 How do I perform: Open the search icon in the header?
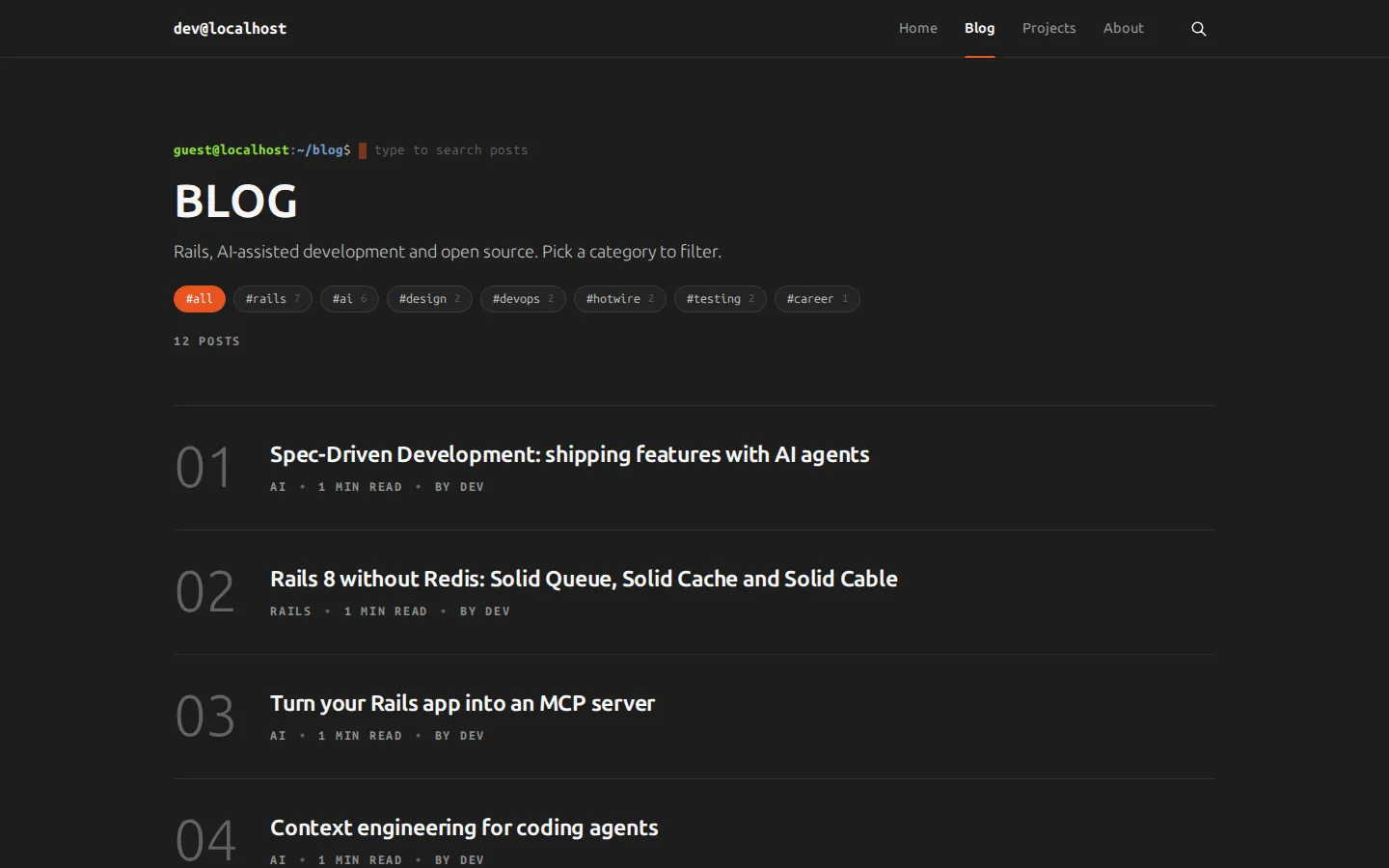1199,29
